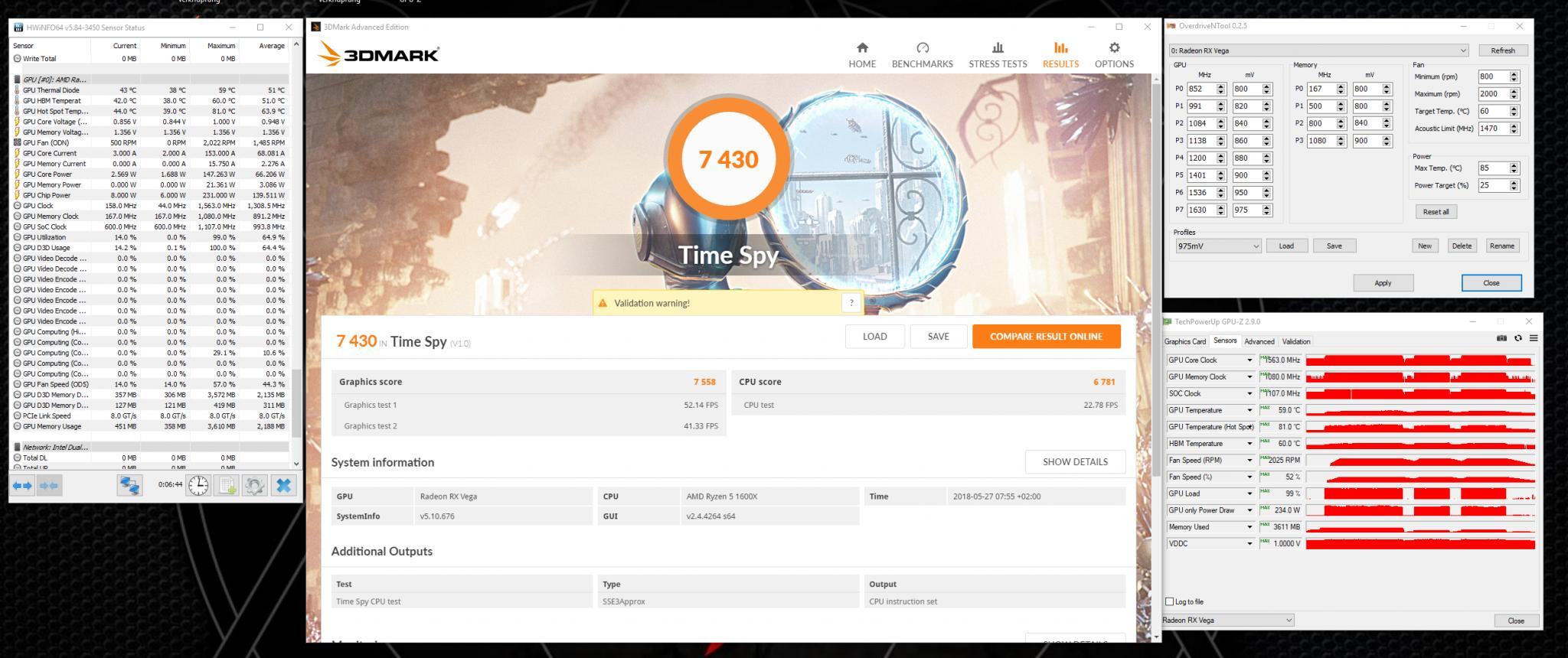
Task: Click the OverdriveNTool title bar icon
Action: pyautogui.click(x=1171, y=26)
